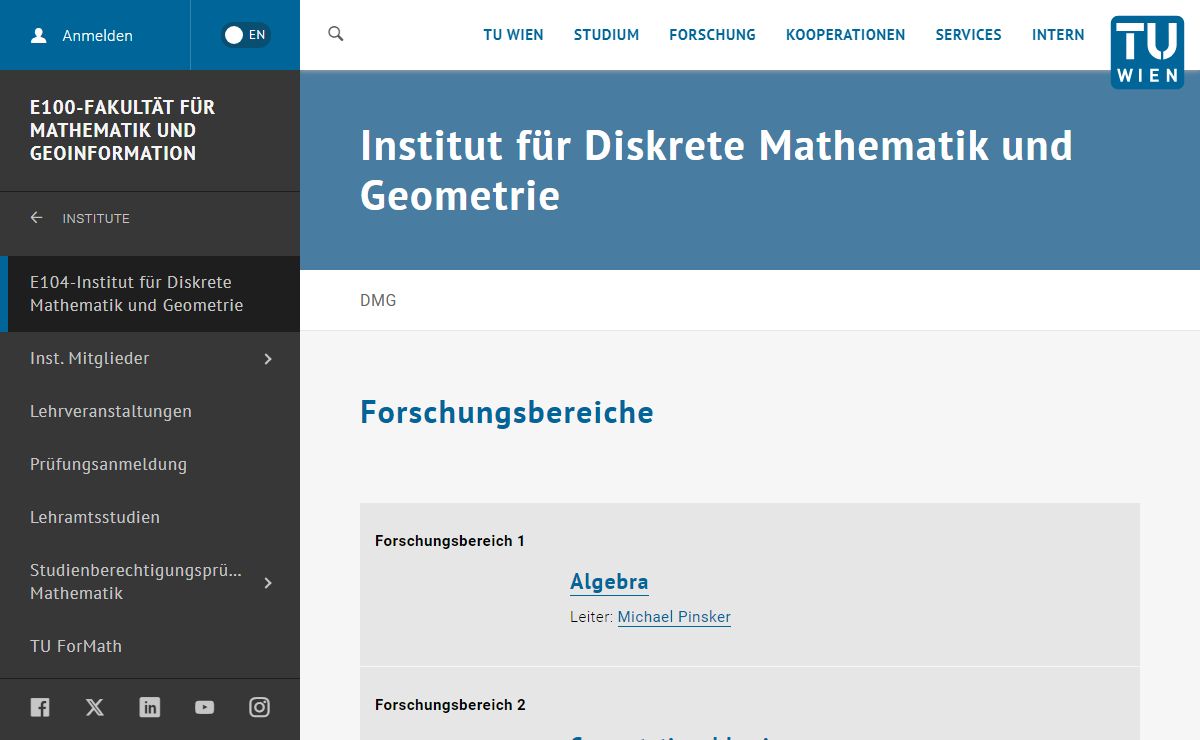
Task: Select E104-Institut für Diskrete Mathematik sidebar item
Action: coord(150,294)
